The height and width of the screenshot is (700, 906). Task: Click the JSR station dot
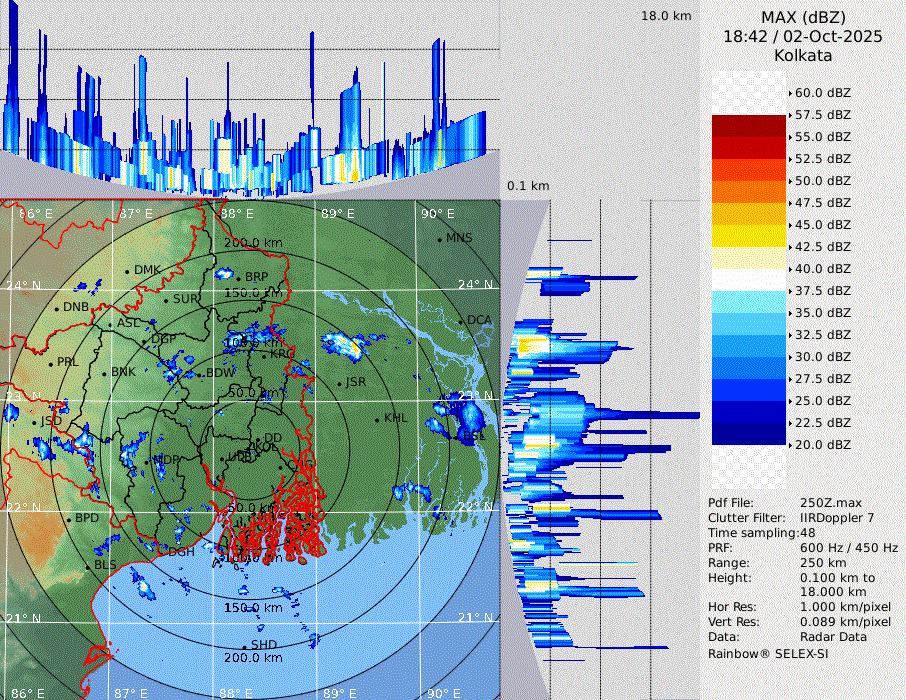coord(339,383)
